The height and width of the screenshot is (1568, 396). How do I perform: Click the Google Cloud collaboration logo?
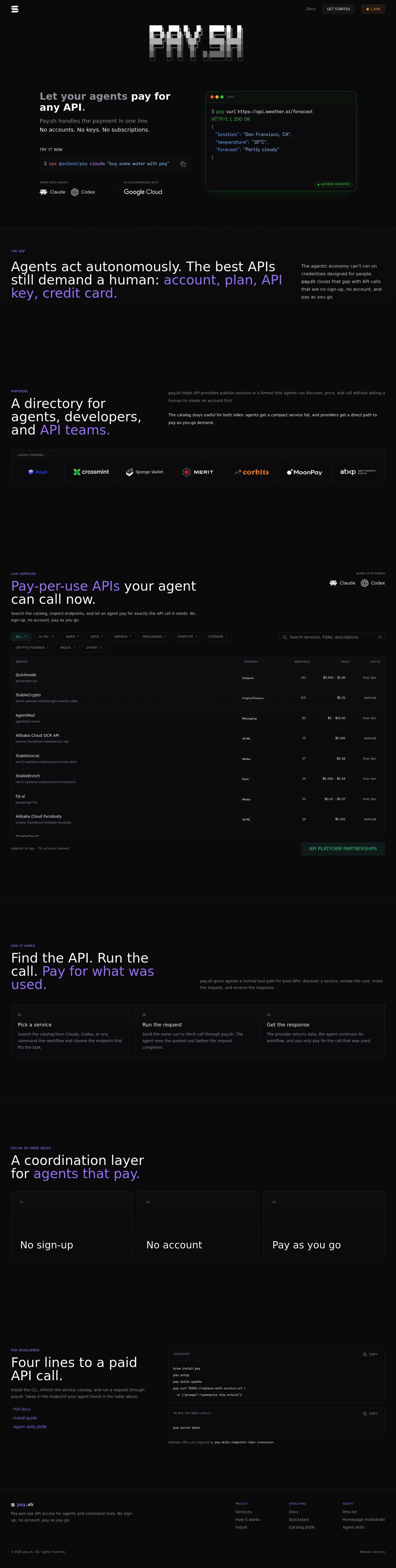tap(143, 192)
